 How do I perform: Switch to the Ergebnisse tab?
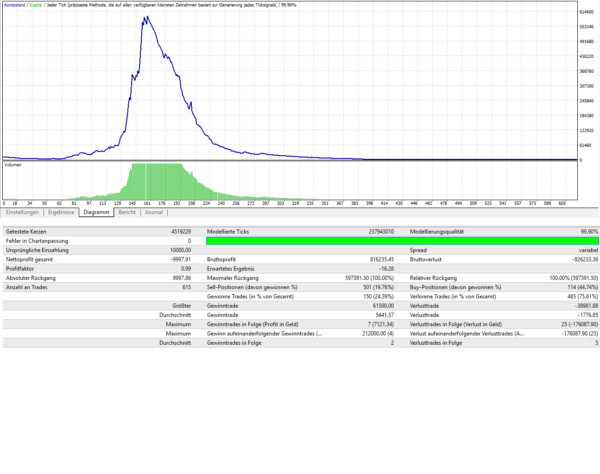click(x=61, y=212)
